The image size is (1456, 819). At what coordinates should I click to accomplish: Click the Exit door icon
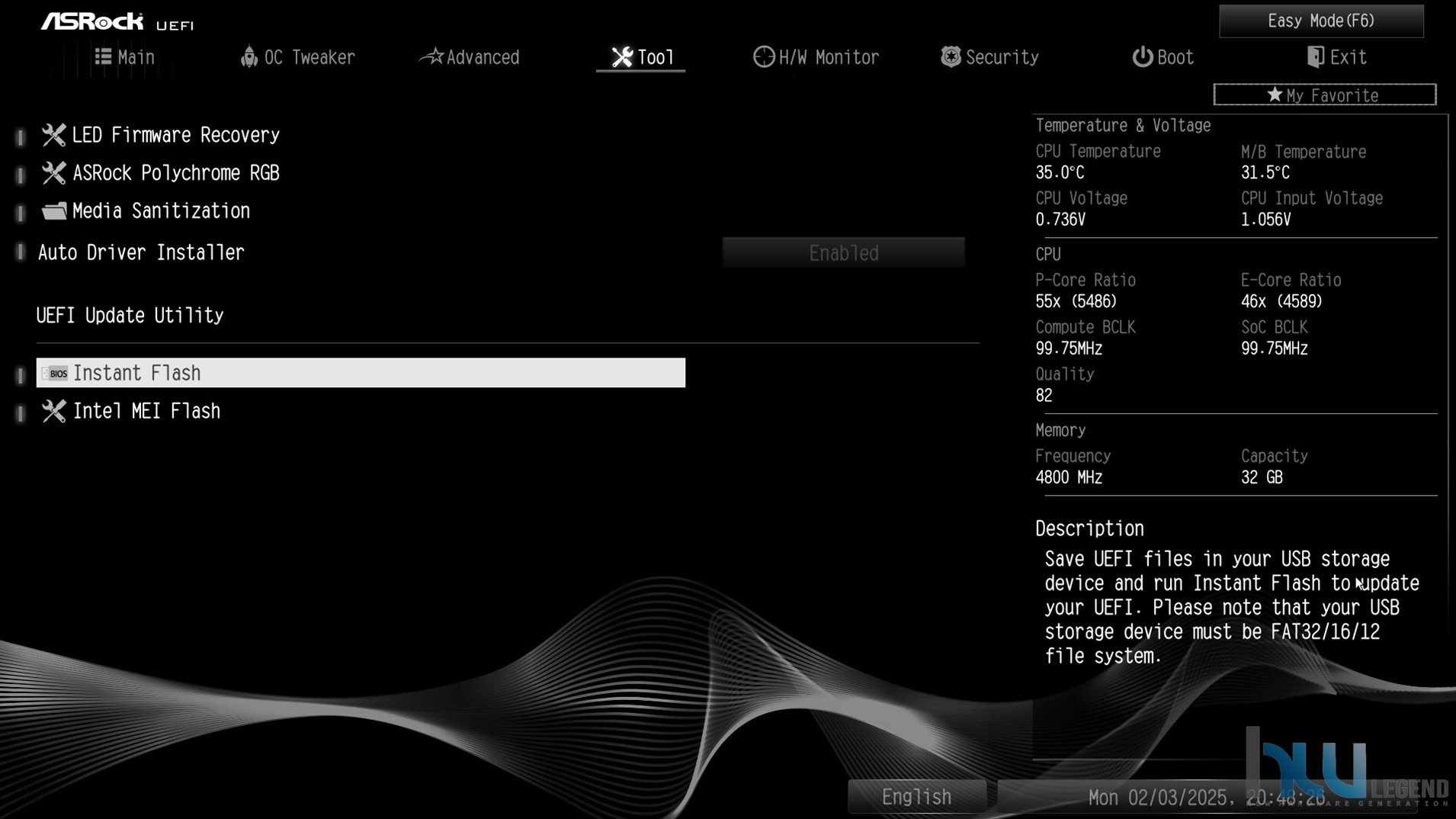1315,57
